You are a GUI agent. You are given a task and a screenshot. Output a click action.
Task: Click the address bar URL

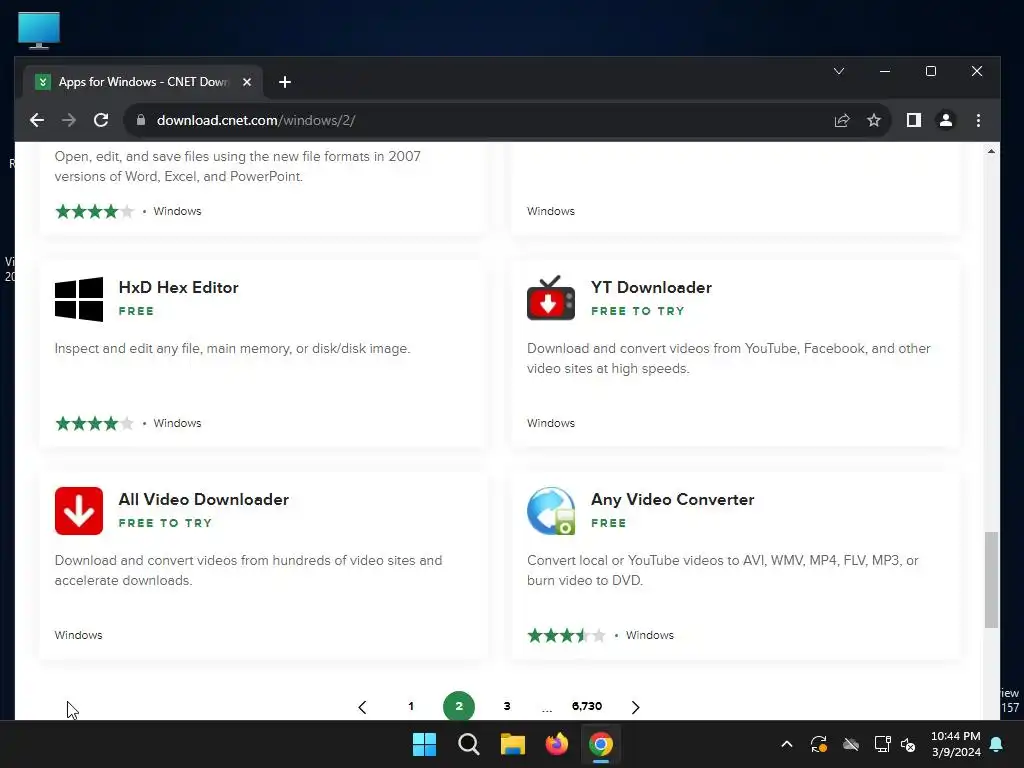tap(256, 120)
